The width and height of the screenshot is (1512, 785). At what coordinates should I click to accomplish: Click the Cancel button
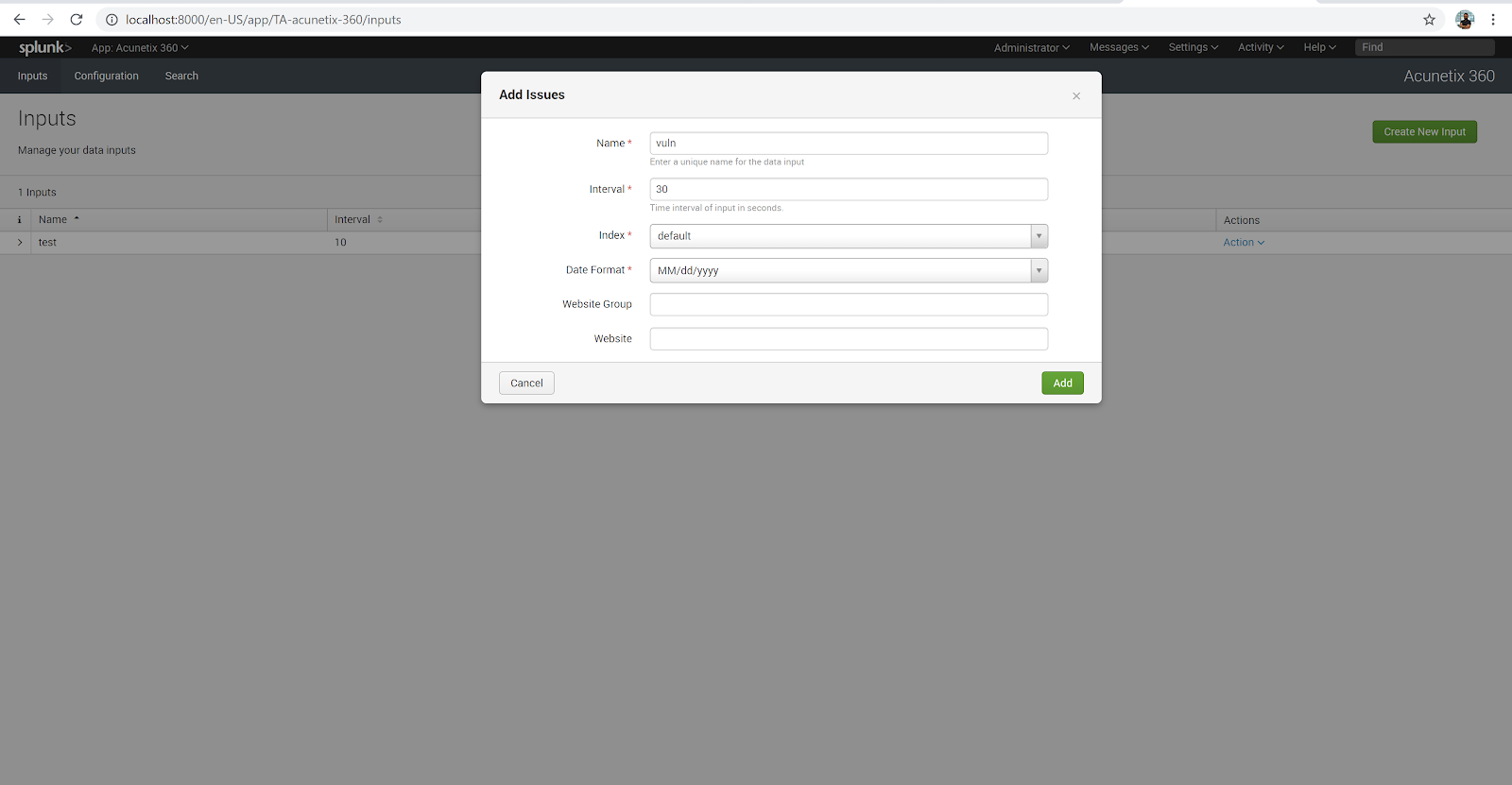click(526, 383)
